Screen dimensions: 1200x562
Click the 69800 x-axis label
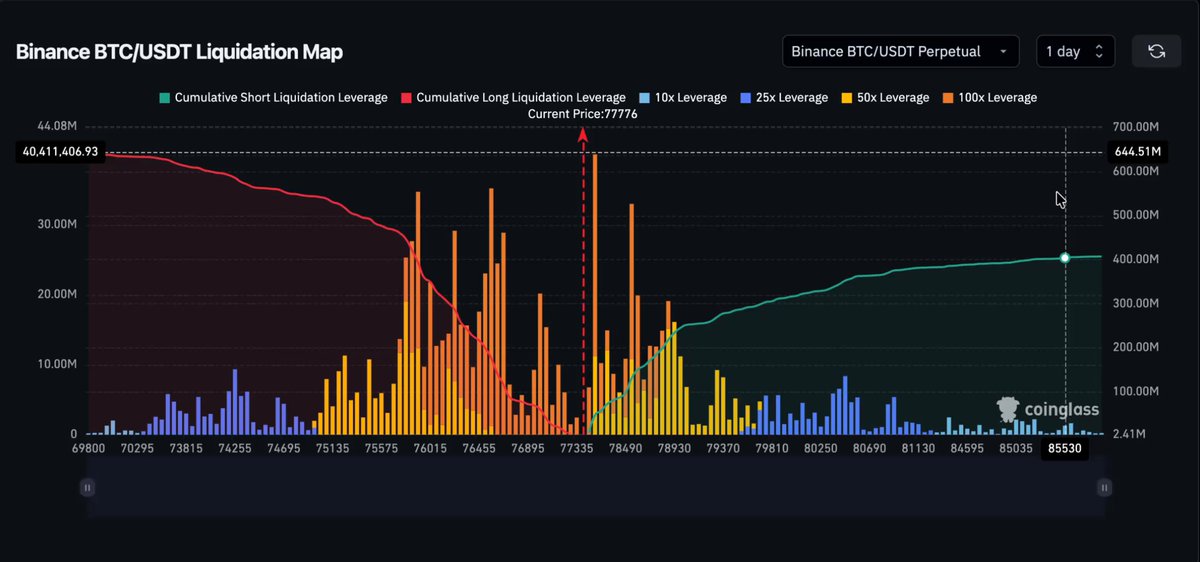[x=89, y=450]
